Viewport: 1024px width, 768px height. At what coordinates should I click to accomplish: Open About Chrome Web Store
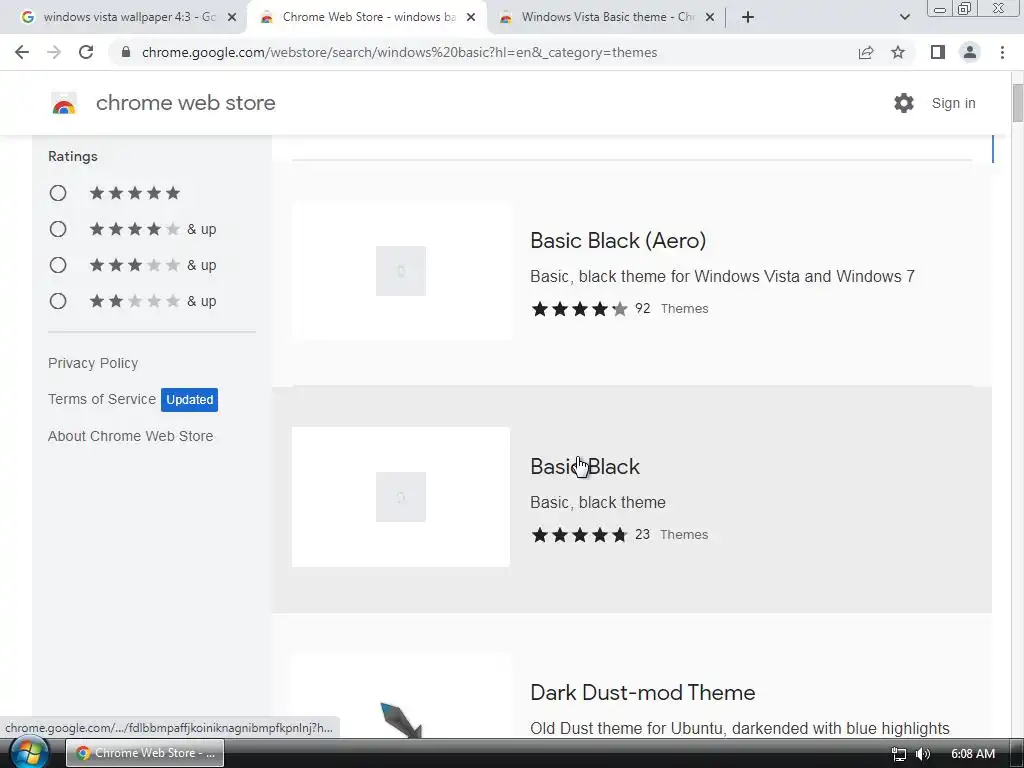[131, 436]
